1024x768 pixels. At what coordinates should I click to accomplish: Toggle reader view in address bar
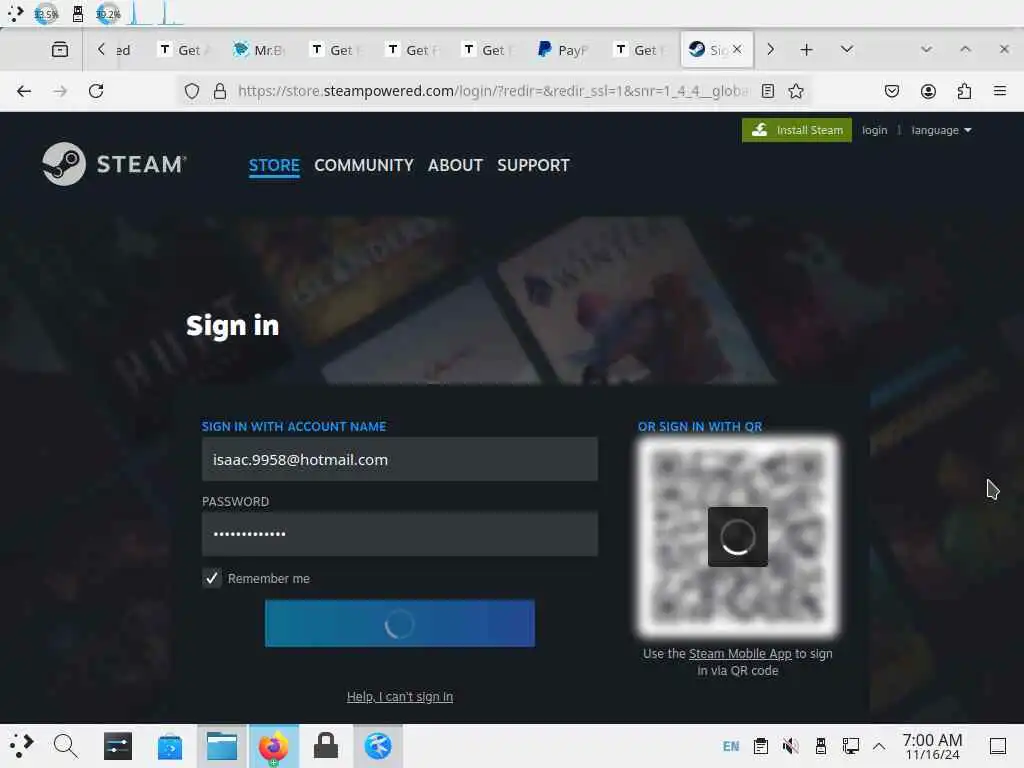[x=768, y=91]
